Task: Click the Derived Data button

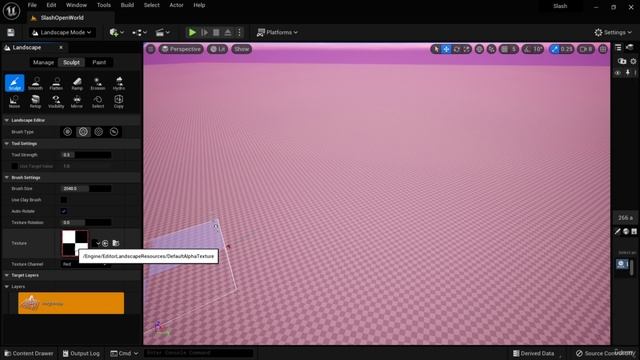Action: [x=534, y=353]
